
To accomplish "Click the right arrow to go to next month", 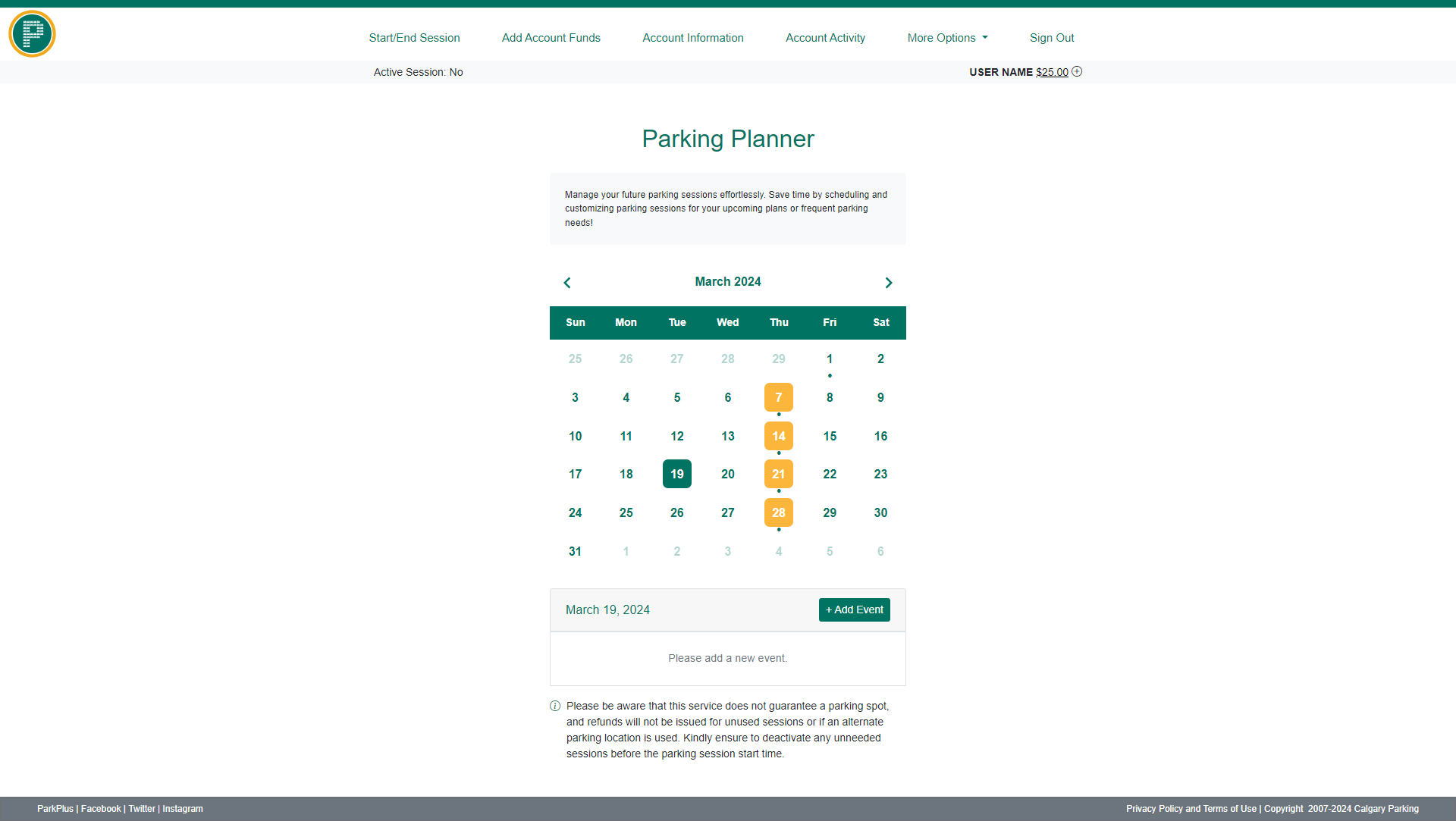I will pos(888,283).
